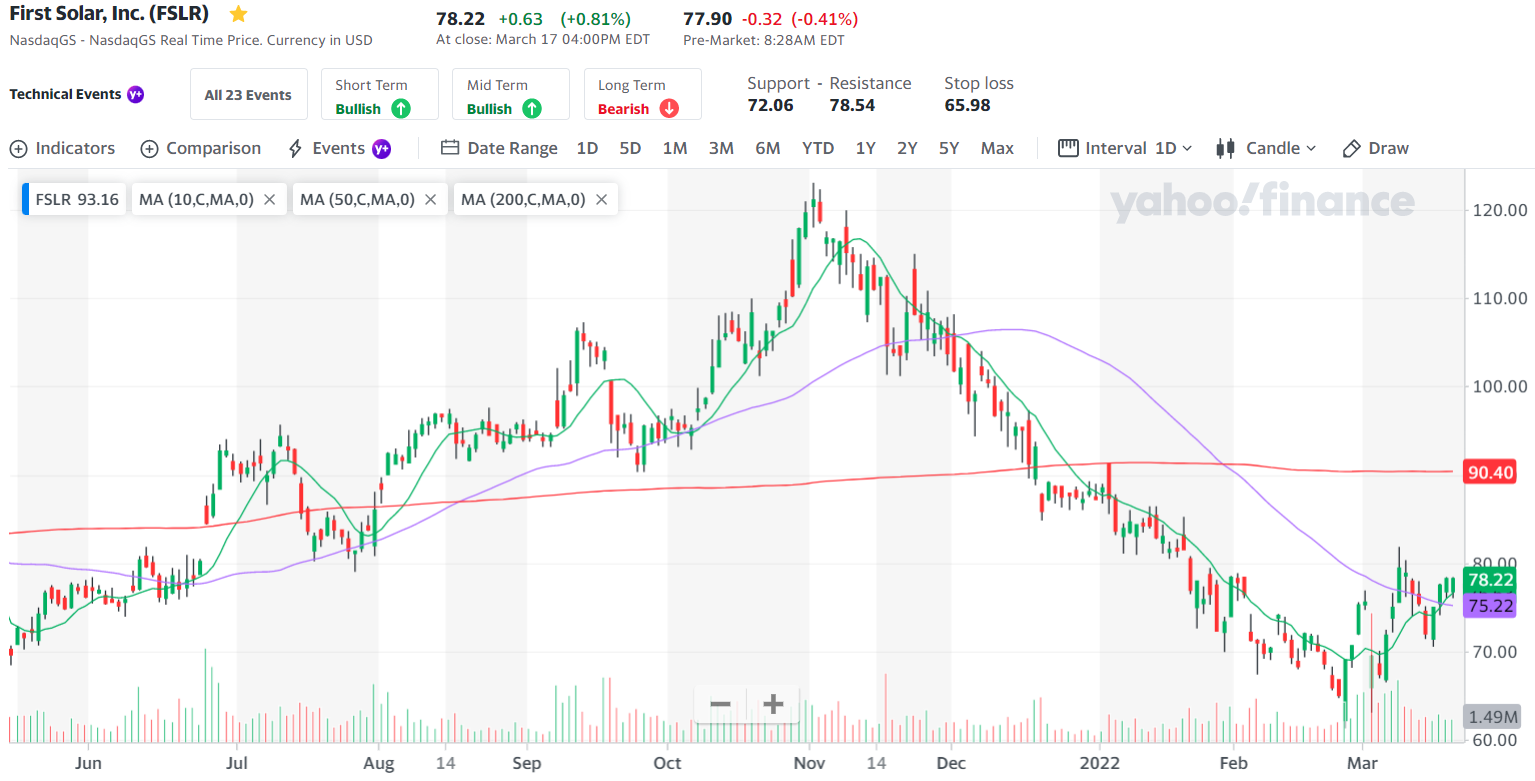Click the MA (200,C,MA,0) indicator label
This screenshot has width=1535, height=781.
tap(523, 199)
